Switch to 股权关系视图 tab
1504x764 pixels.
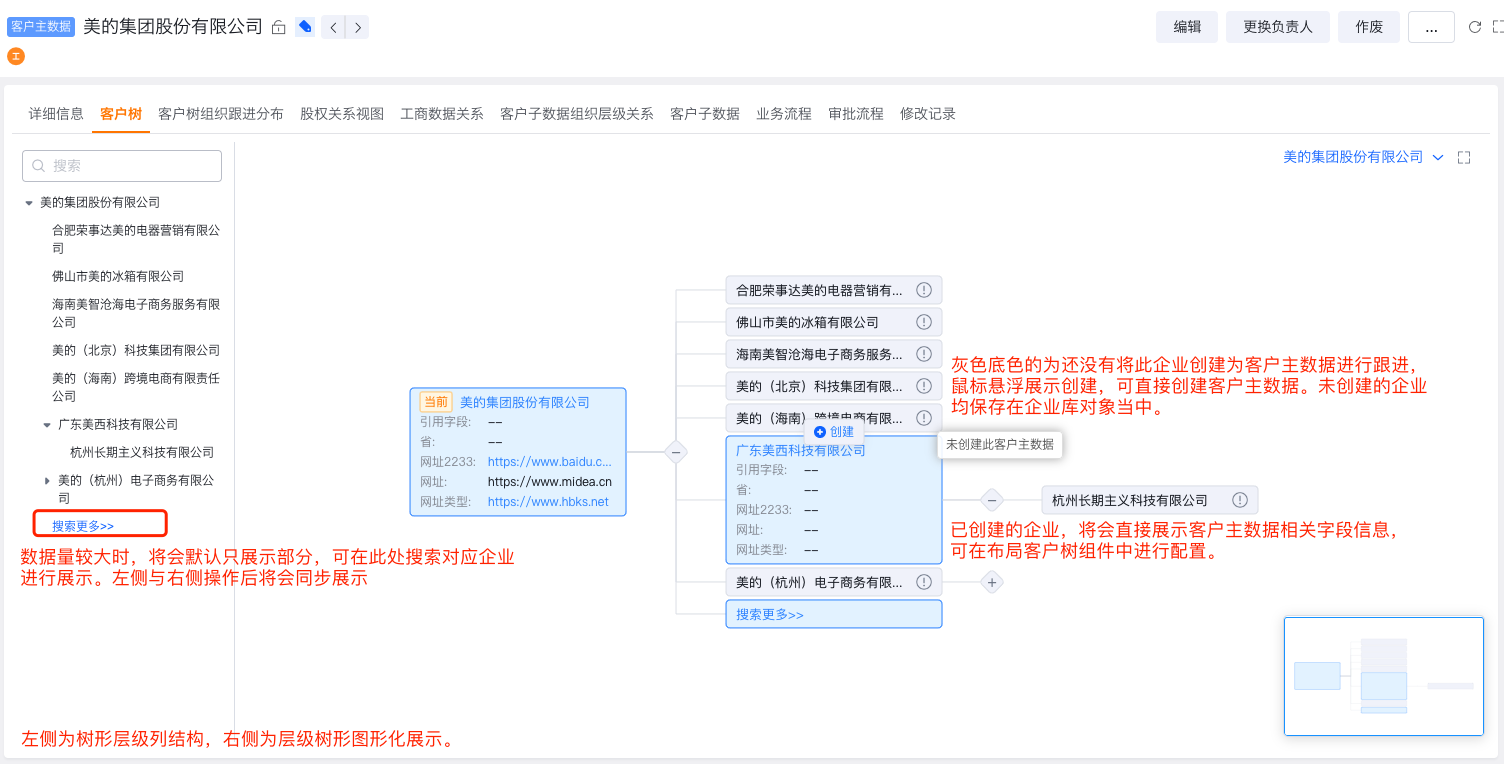[x=342, y=114]
